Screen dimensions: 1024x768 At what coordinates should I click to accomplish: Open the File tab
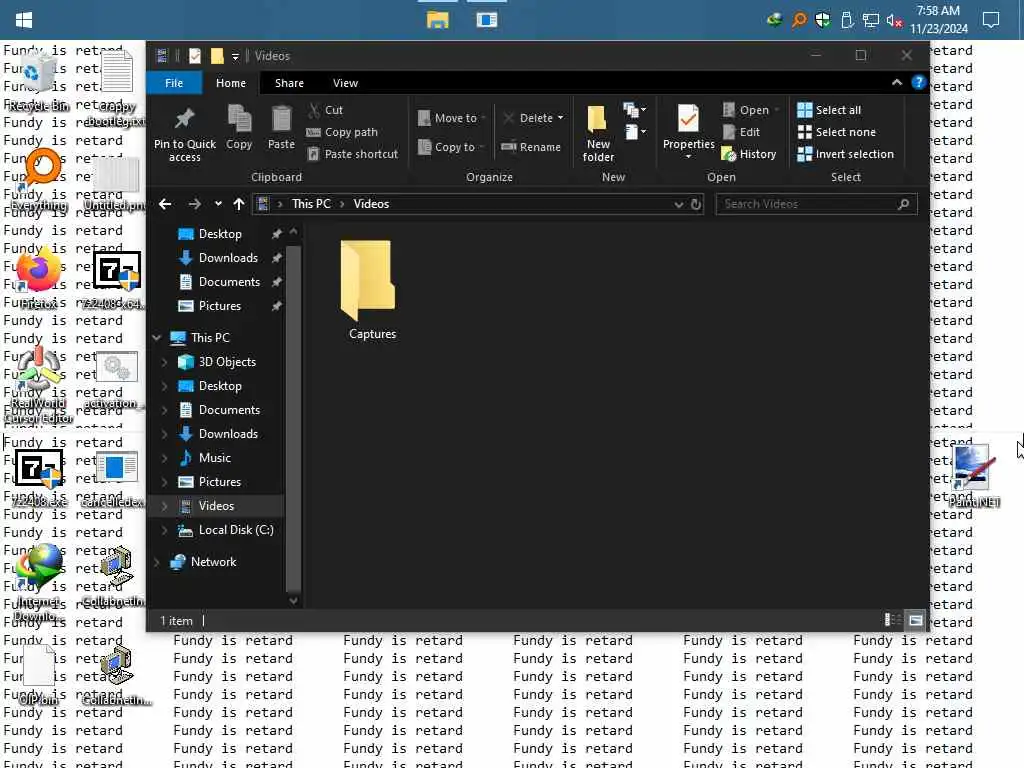tap(174, 83)
